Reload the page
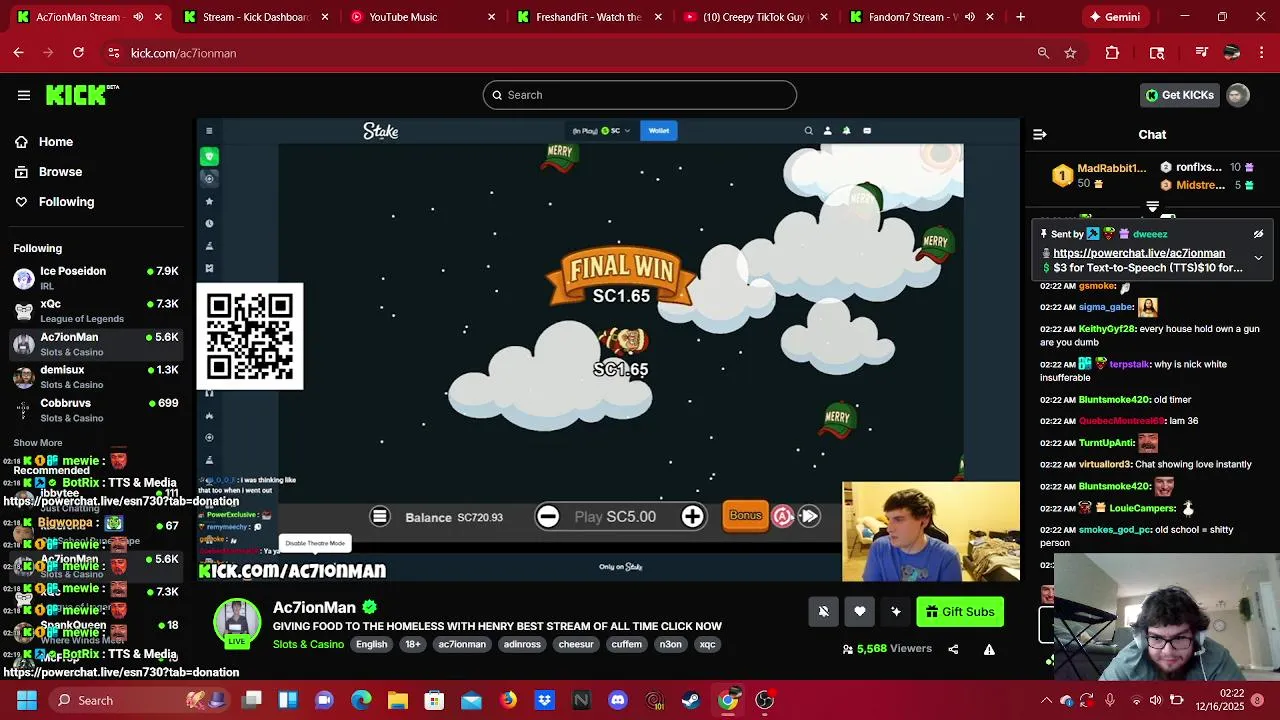The width and height of the screenshot is (1280, 720). click(78, 53)
